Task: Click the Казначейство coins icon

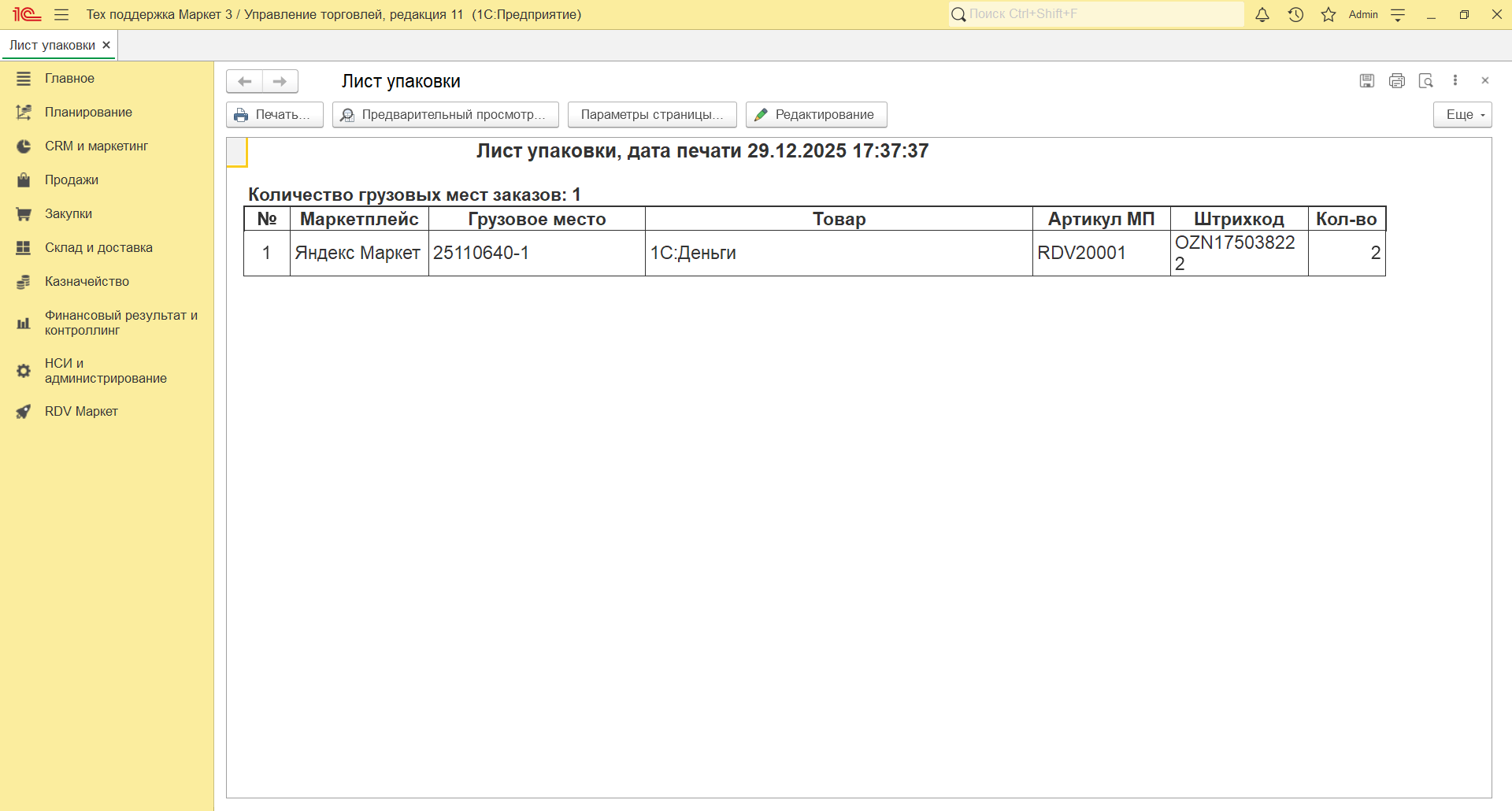Action: tap(24, 282)
